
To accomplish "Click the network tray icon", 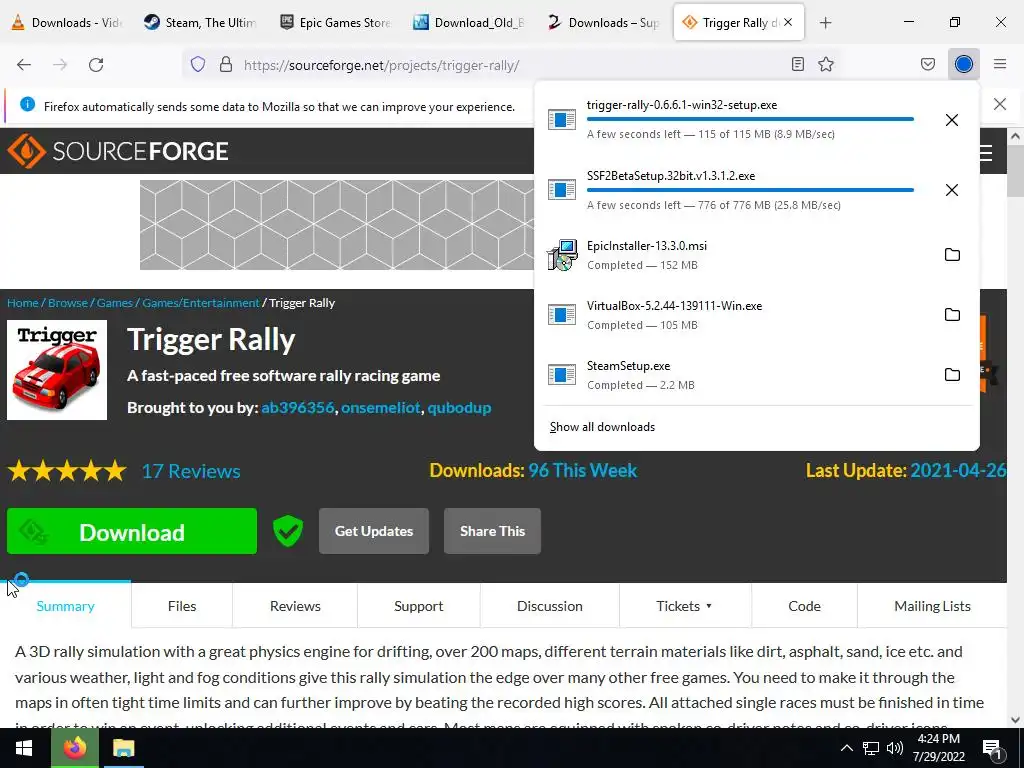I will coord(871,748).
